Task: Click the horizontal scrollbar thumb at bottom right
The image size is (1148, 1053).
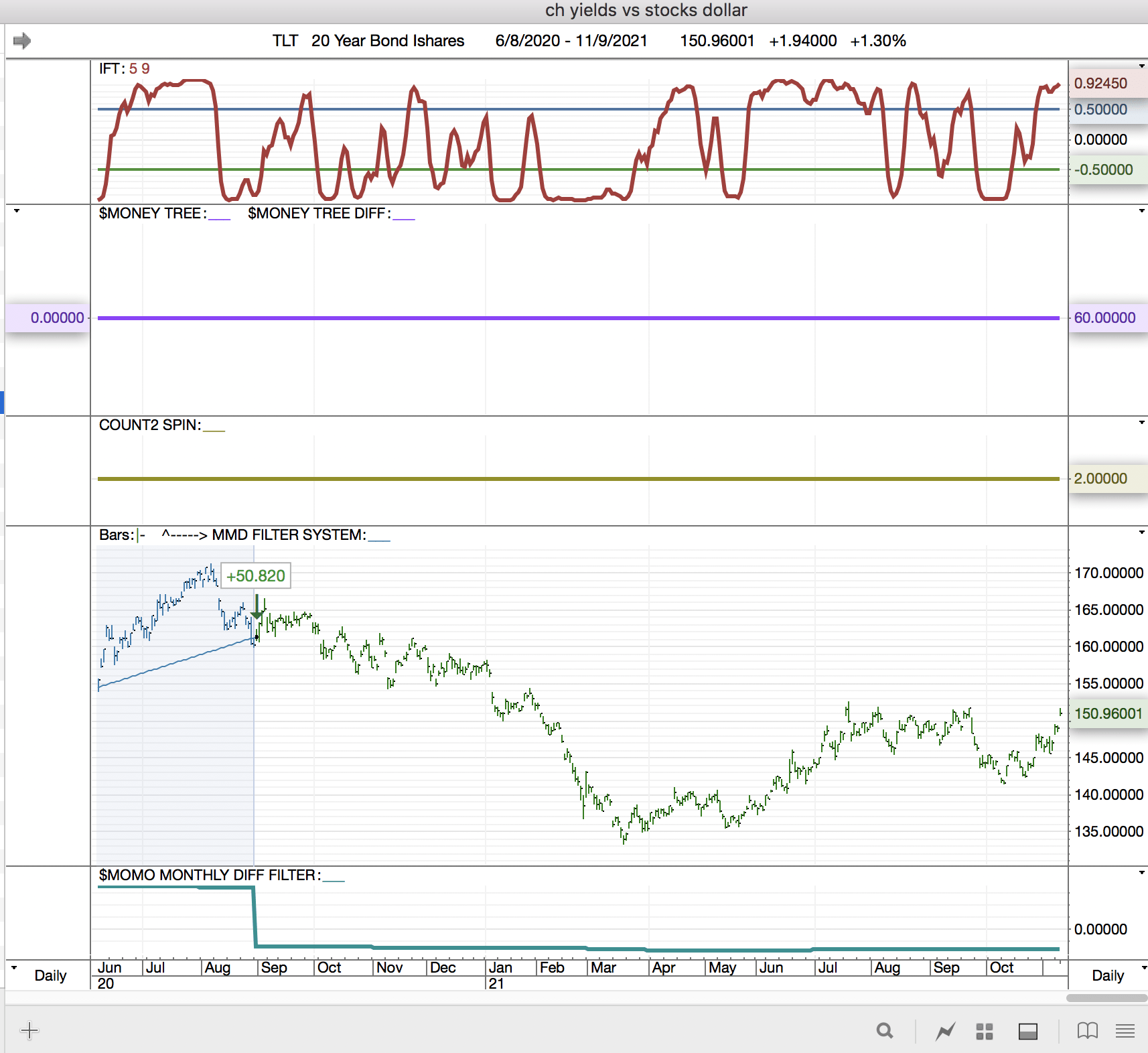Action: [1106, 998]
